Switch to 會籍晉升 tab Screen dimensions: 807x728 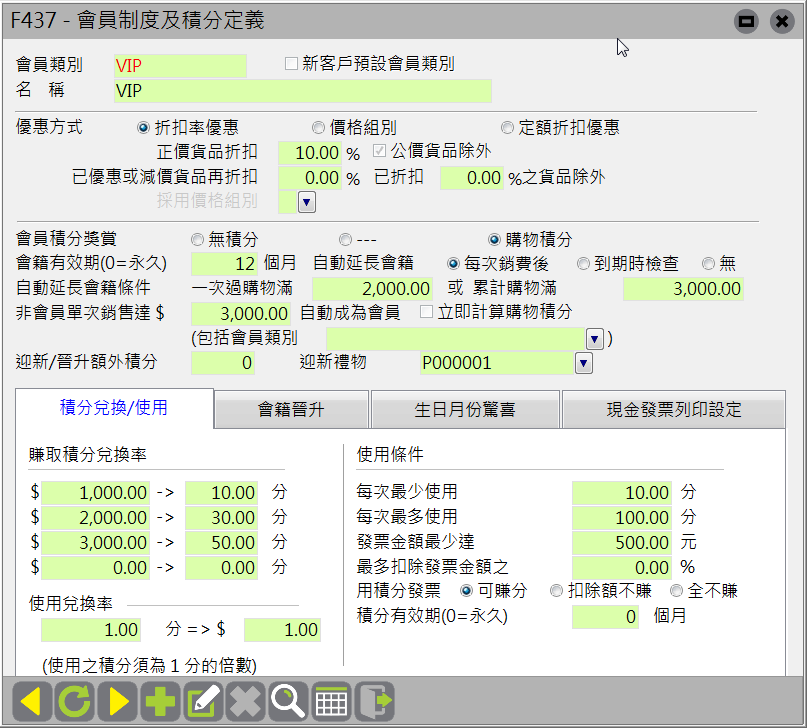291,410
